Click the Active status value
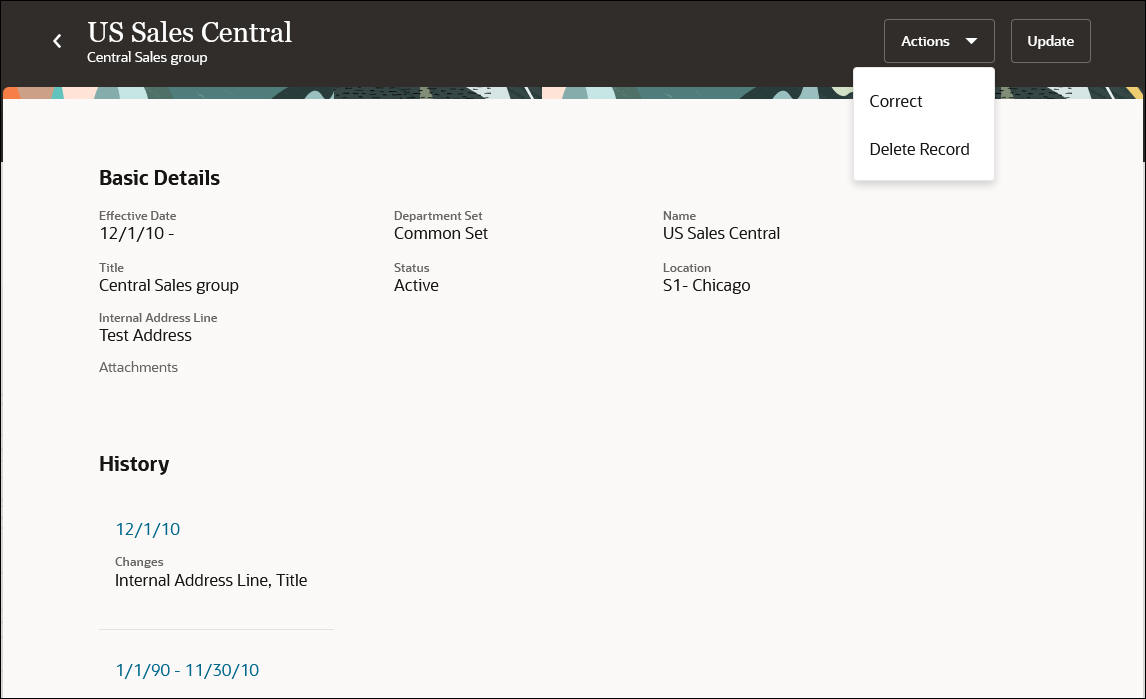1146x699 pixels. click(416, 285)
